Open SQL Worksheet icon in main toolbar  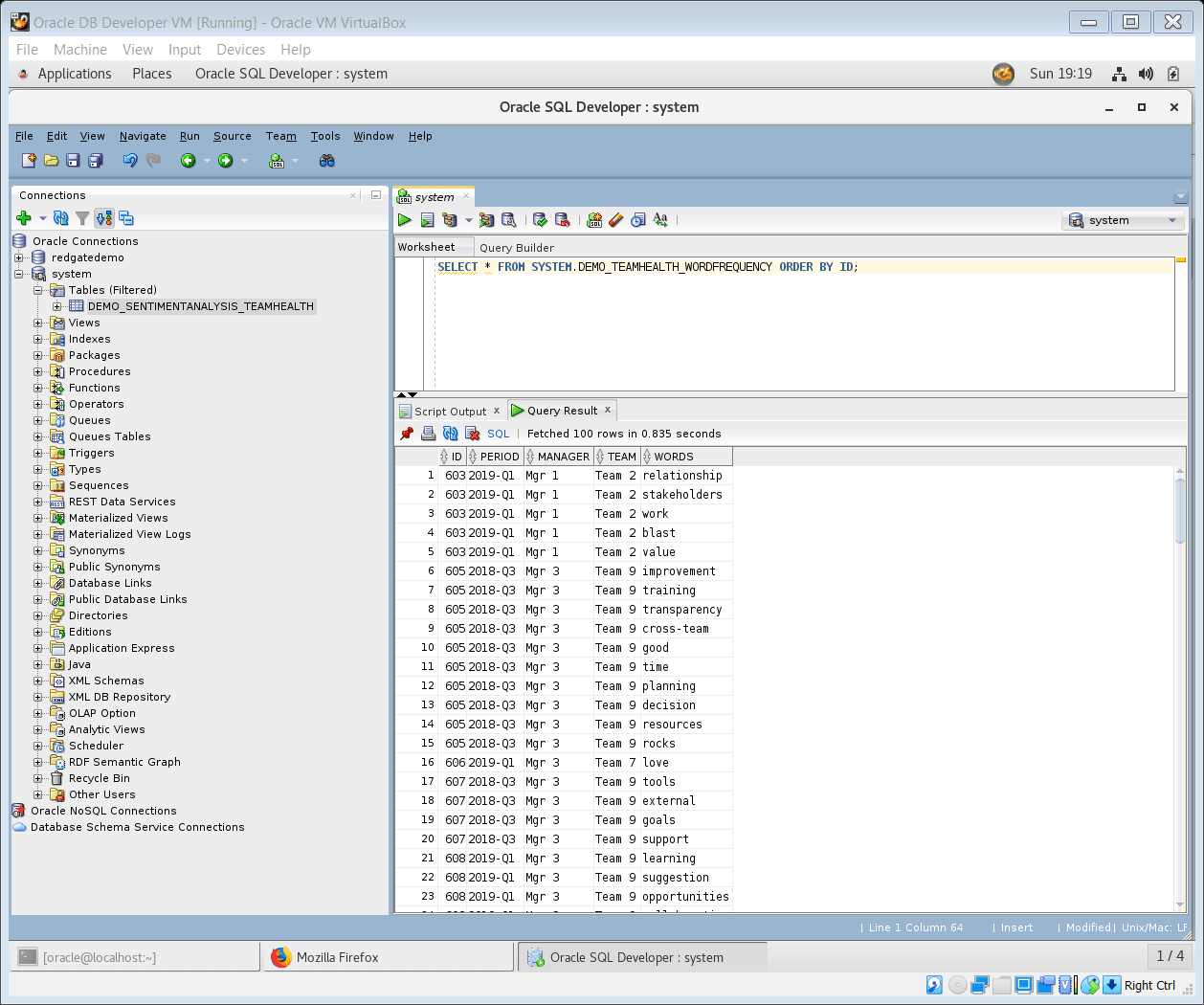[x=277, y=161]
